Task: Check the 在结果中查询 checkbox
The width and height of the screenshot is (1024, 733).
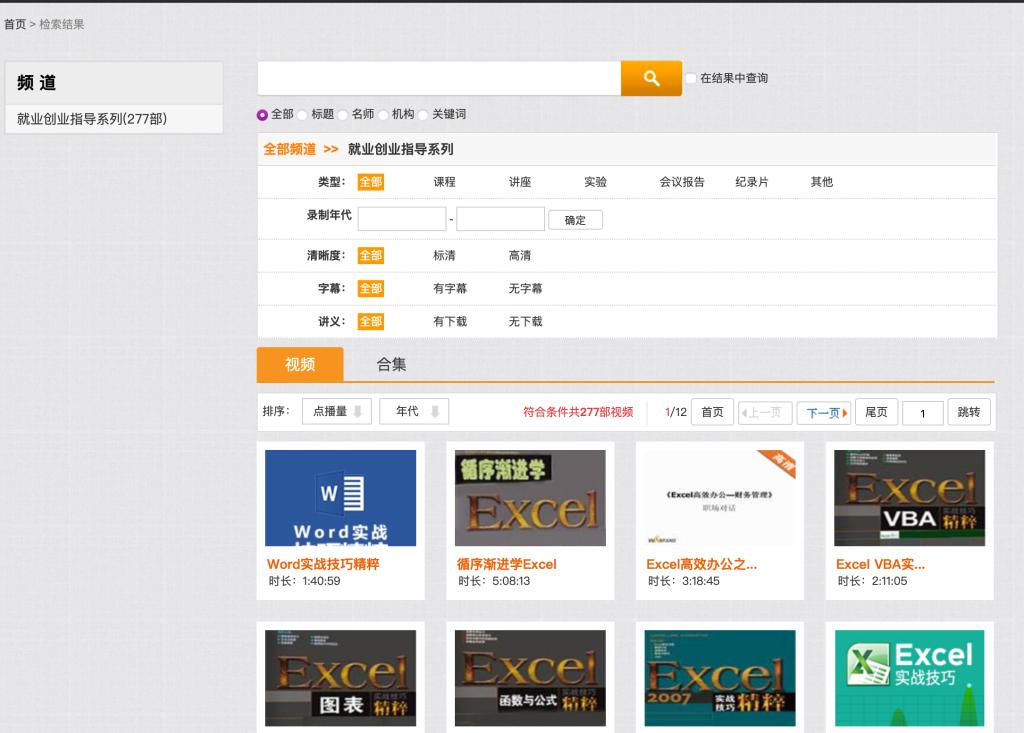Action: tap(691, 78)
